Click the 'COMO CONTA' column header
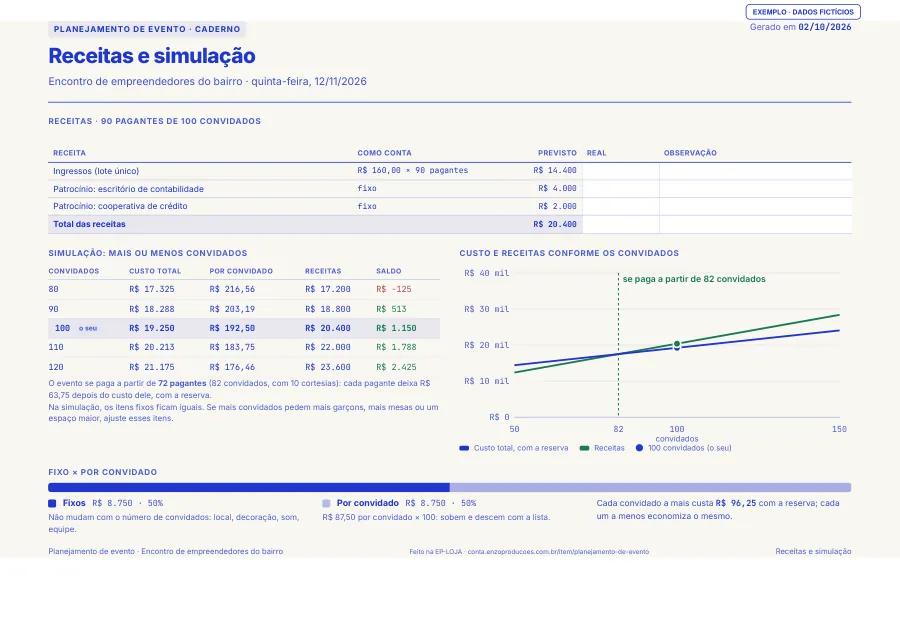This screenshot has height=637, width=900. coord(384,153)
